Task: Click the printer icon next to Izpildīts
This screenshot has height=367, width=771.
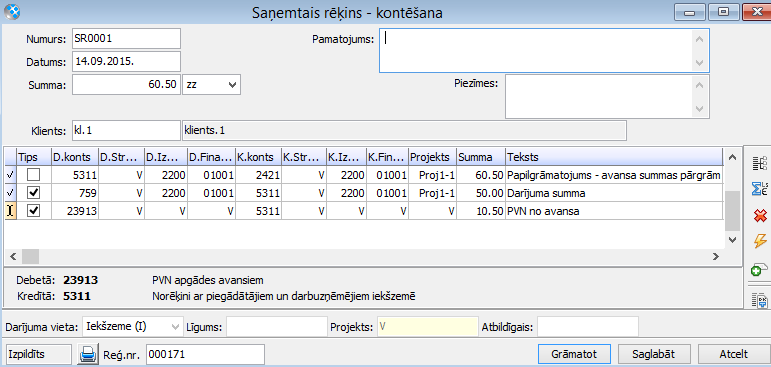Action: tap(88, 354)
